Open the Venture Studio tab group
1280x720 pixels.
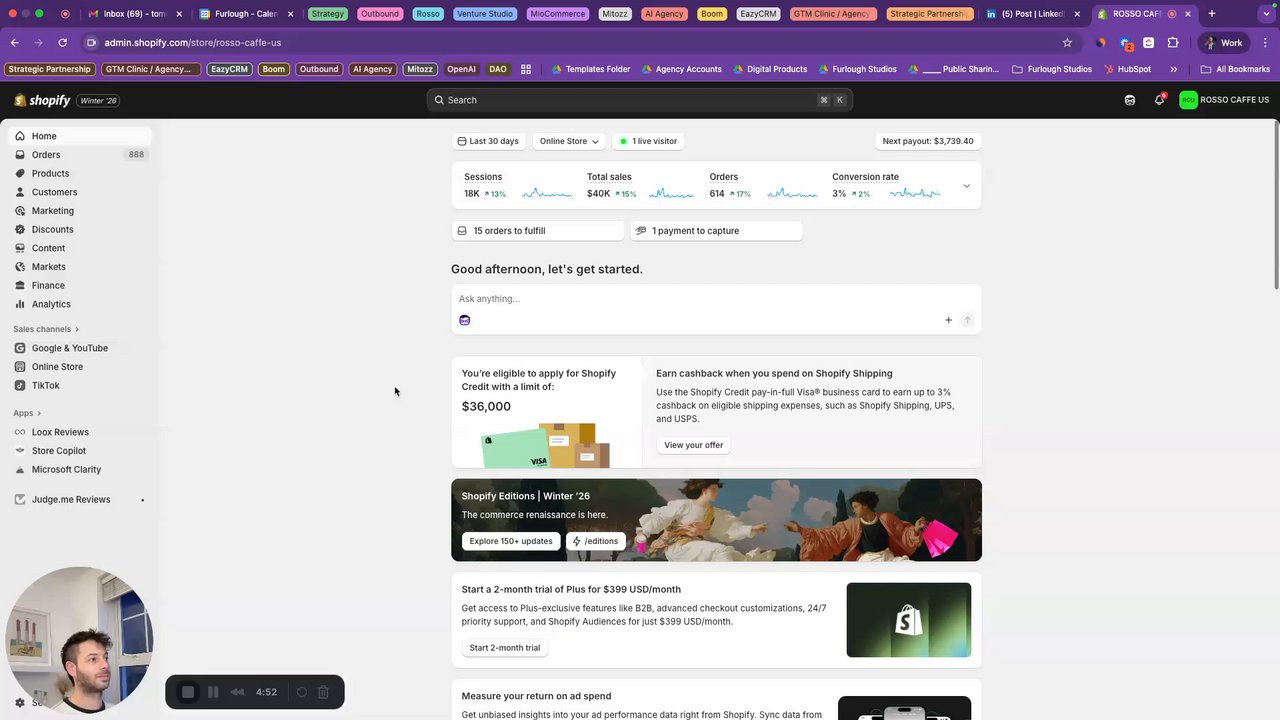click(x=485, y=14)
